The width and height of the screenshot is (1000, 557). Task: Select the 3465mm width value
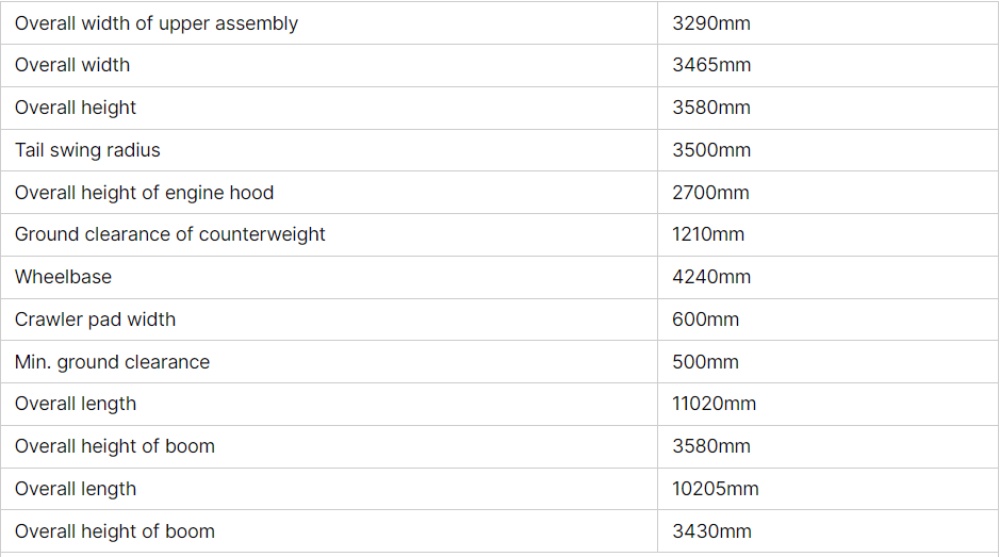point(712,66)
